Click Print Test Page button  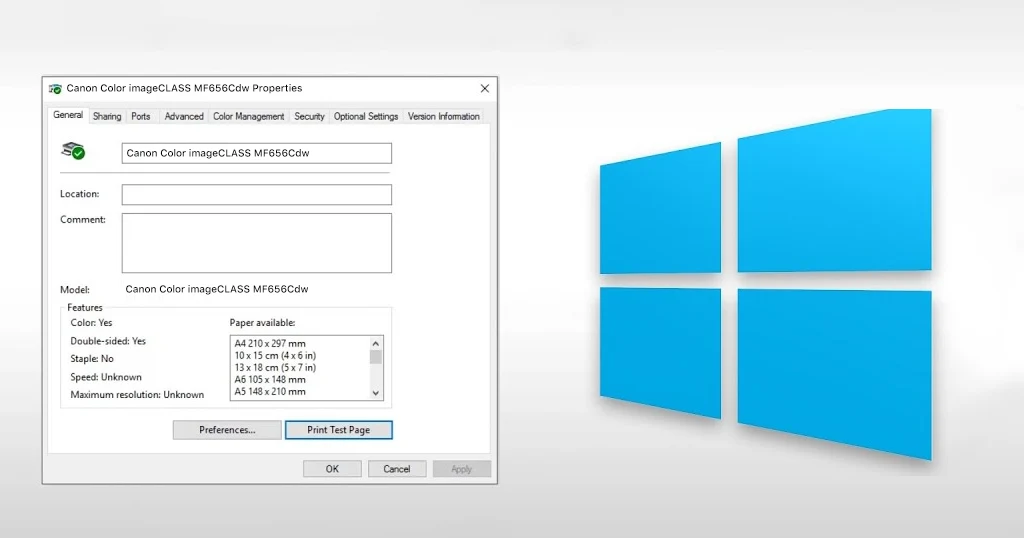[338, 430]
